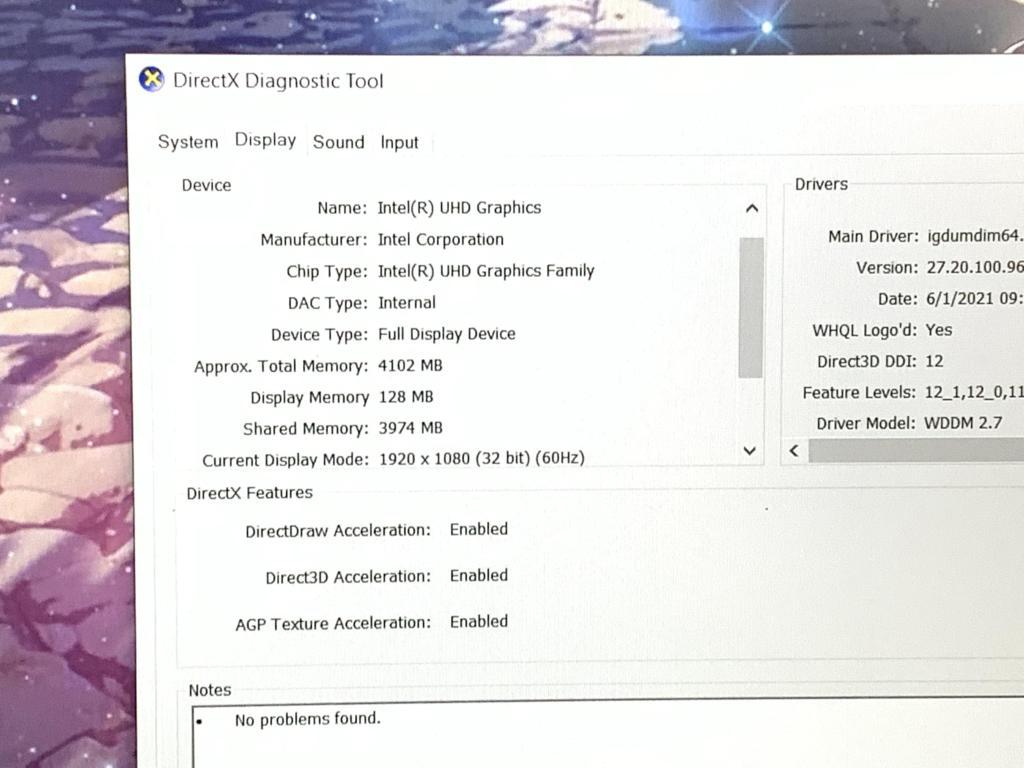Click the Full Display Device value
Screen dimensions: 1024x768
pos(447,334)
